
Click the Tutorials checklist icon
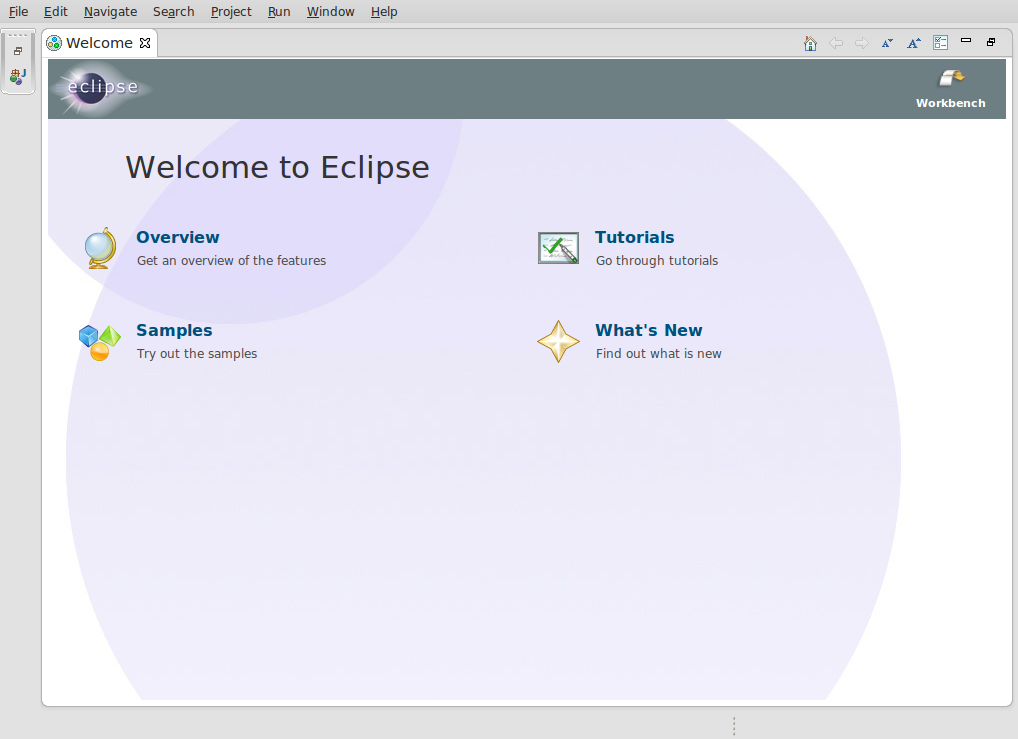coord(558,247)
